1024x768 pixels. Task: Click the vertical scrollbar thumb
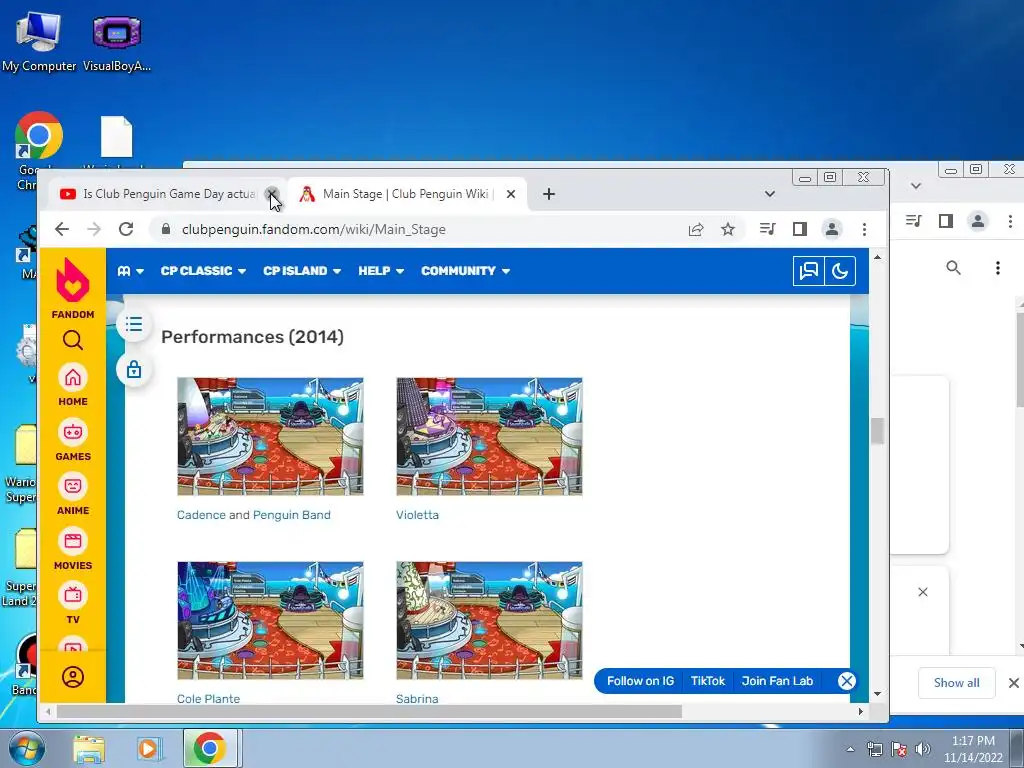tap(877, 430)
